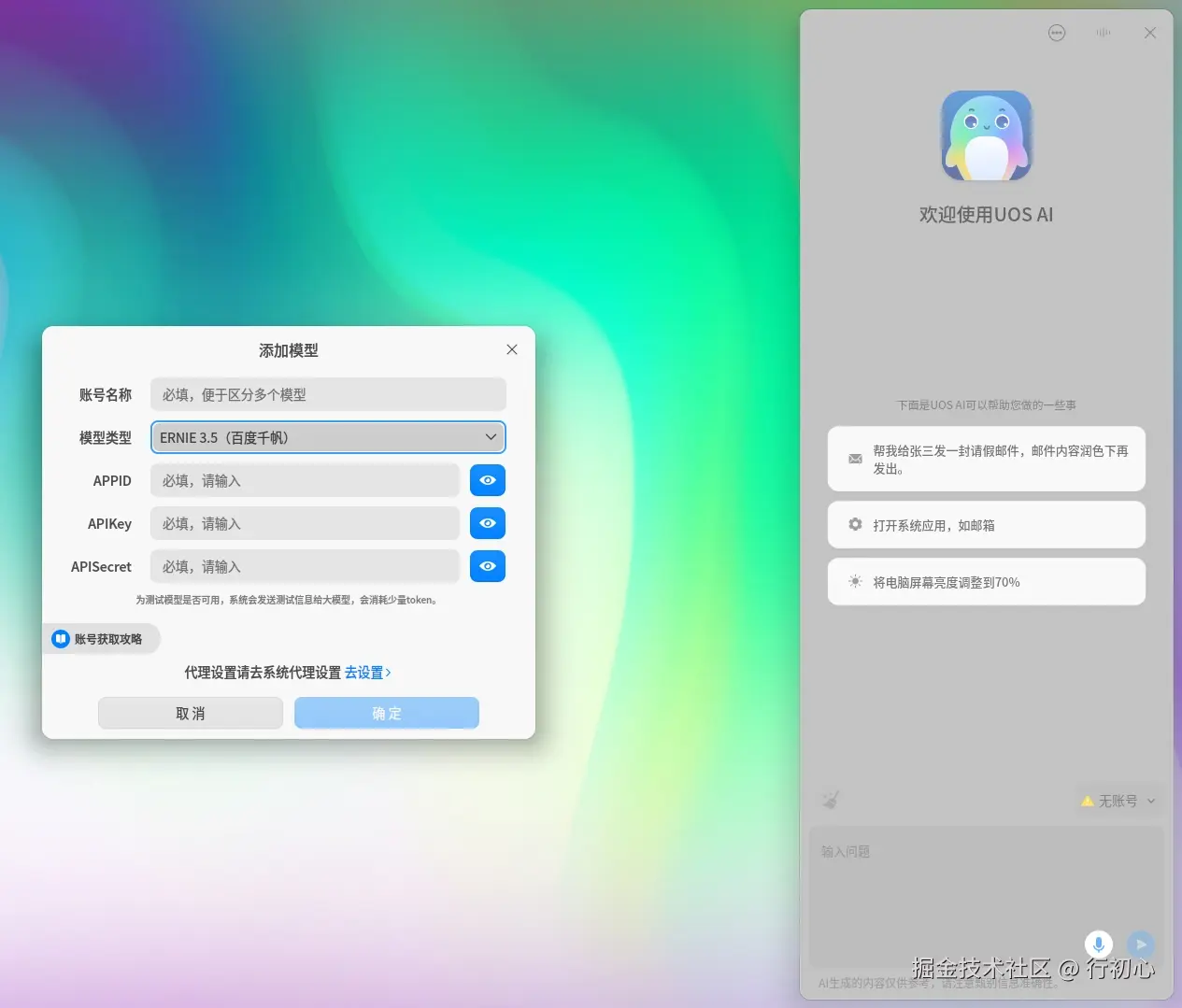Open the 账号获取攻略 guide button
The image size is (1182, 1008).
click(x=101, y=639)
